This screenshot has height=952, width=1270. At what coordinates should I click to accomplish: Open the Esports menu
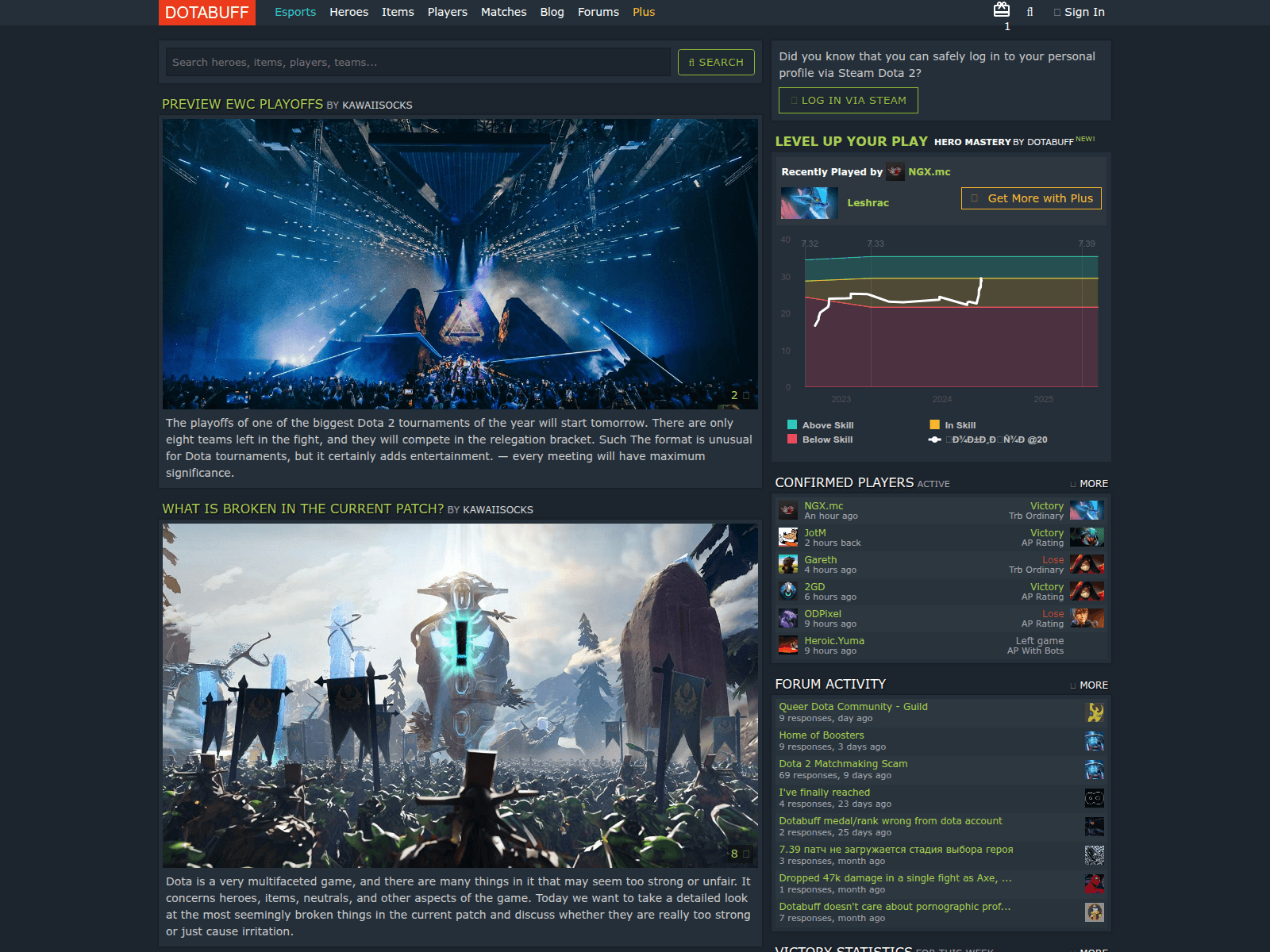tap(295, 12)
